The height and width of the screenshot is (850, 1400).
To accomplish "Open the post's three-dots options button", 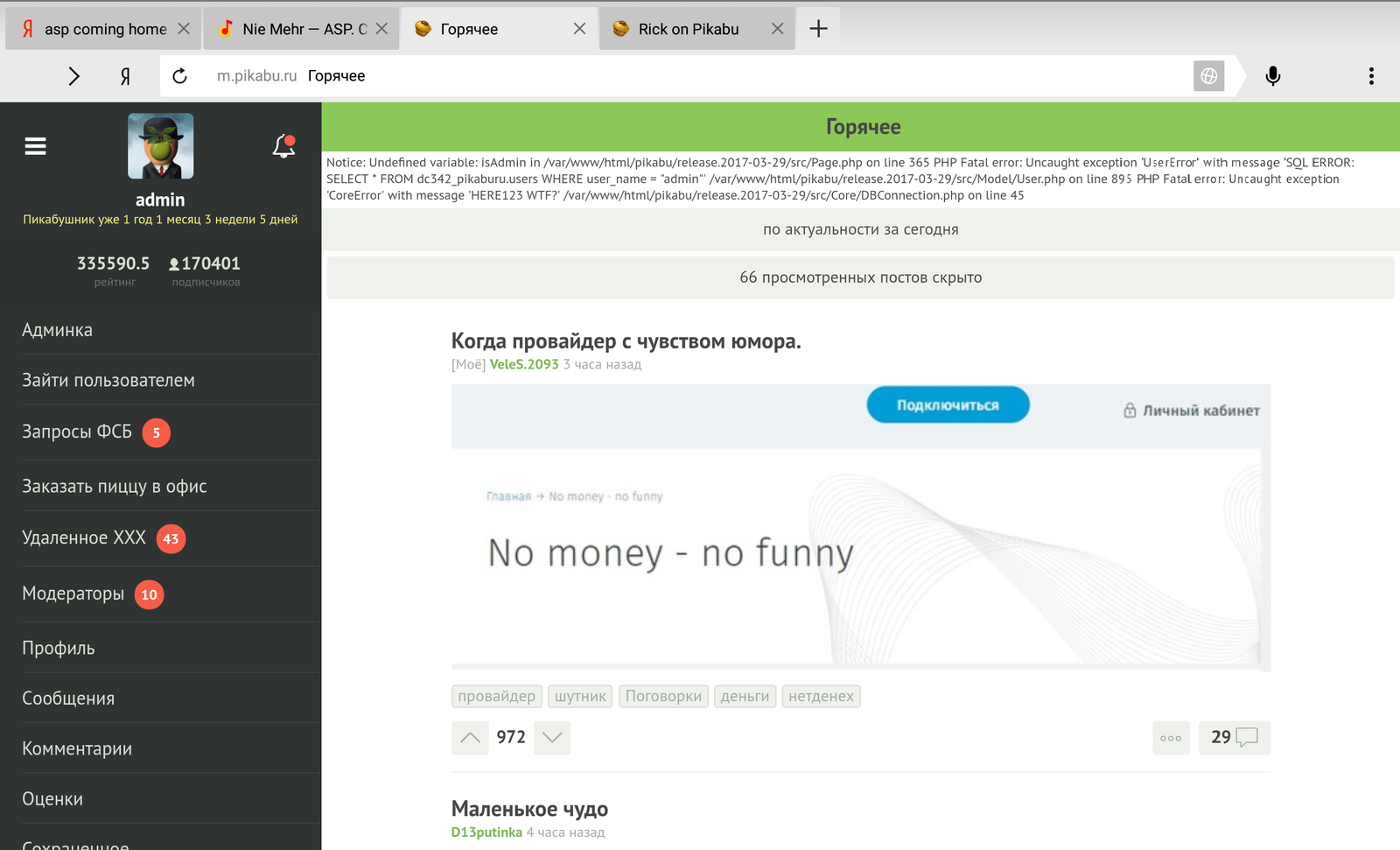I will (1171, 737).
